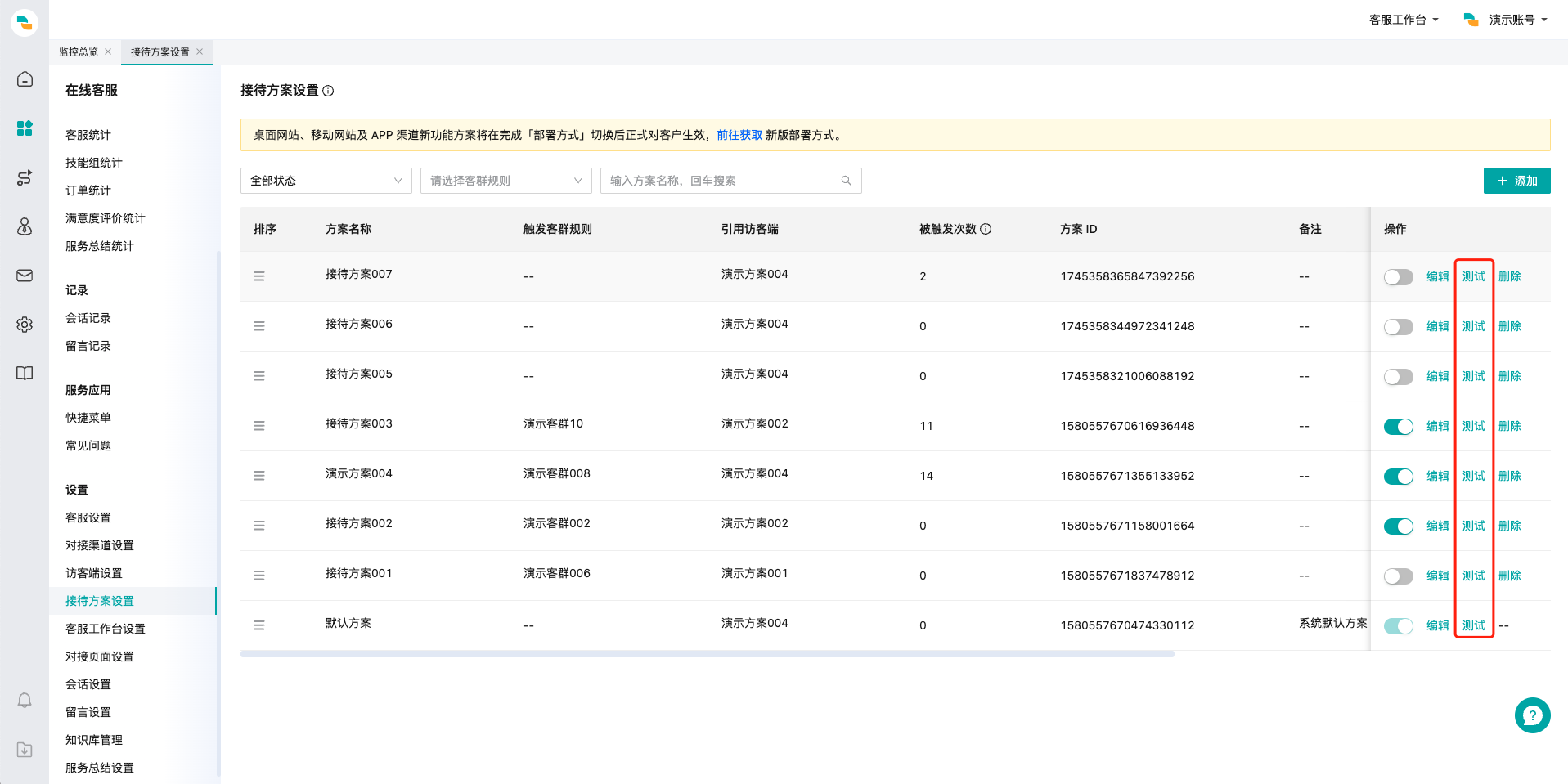The image size is (1568, 784).
Task: Click 测试 for 接待方案003
Action: 1473,426
